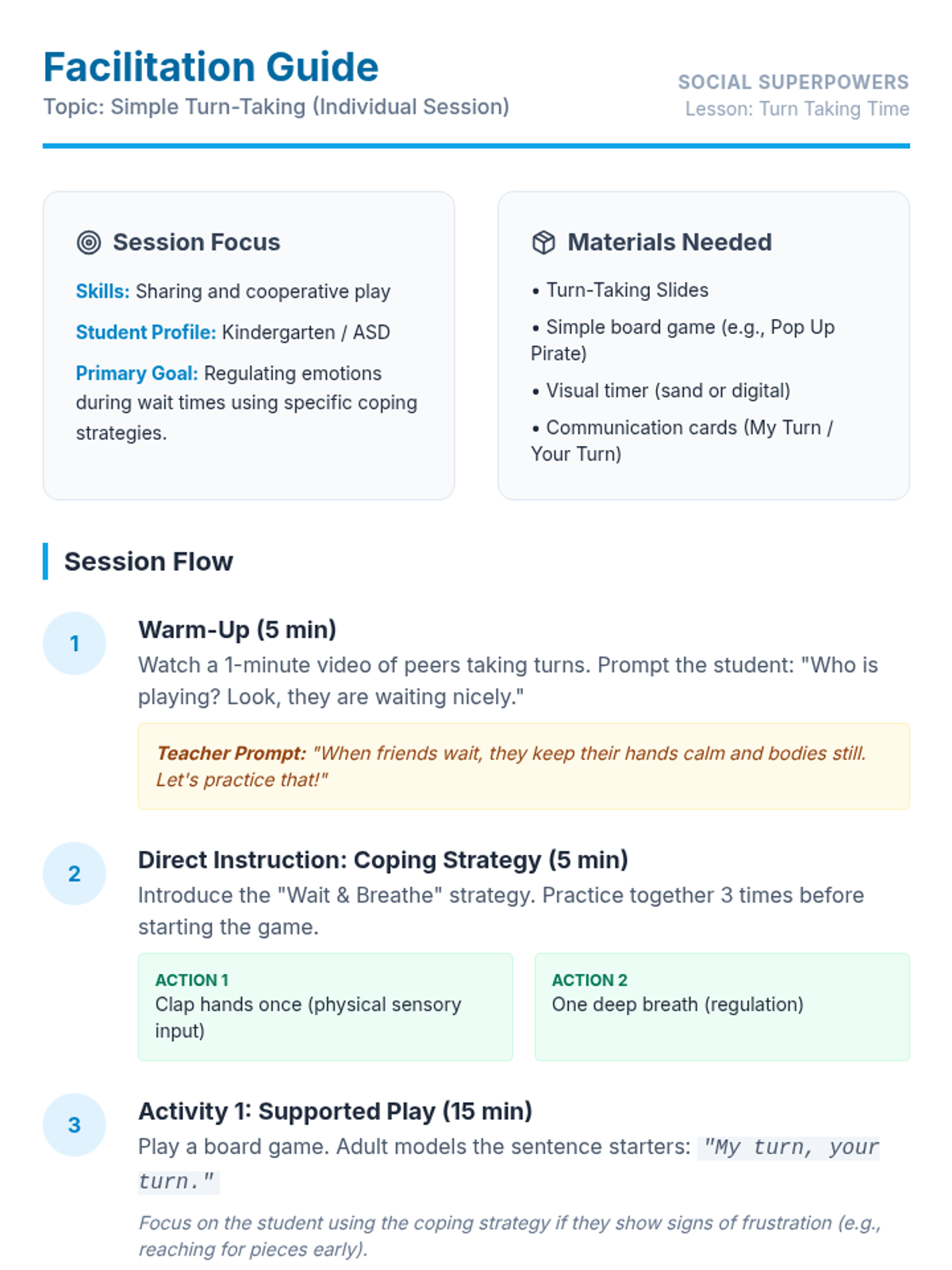Click the Session Flow section heading
Image resolution: width=952 pixels, height=1270 pixels.
pos(148,561)
